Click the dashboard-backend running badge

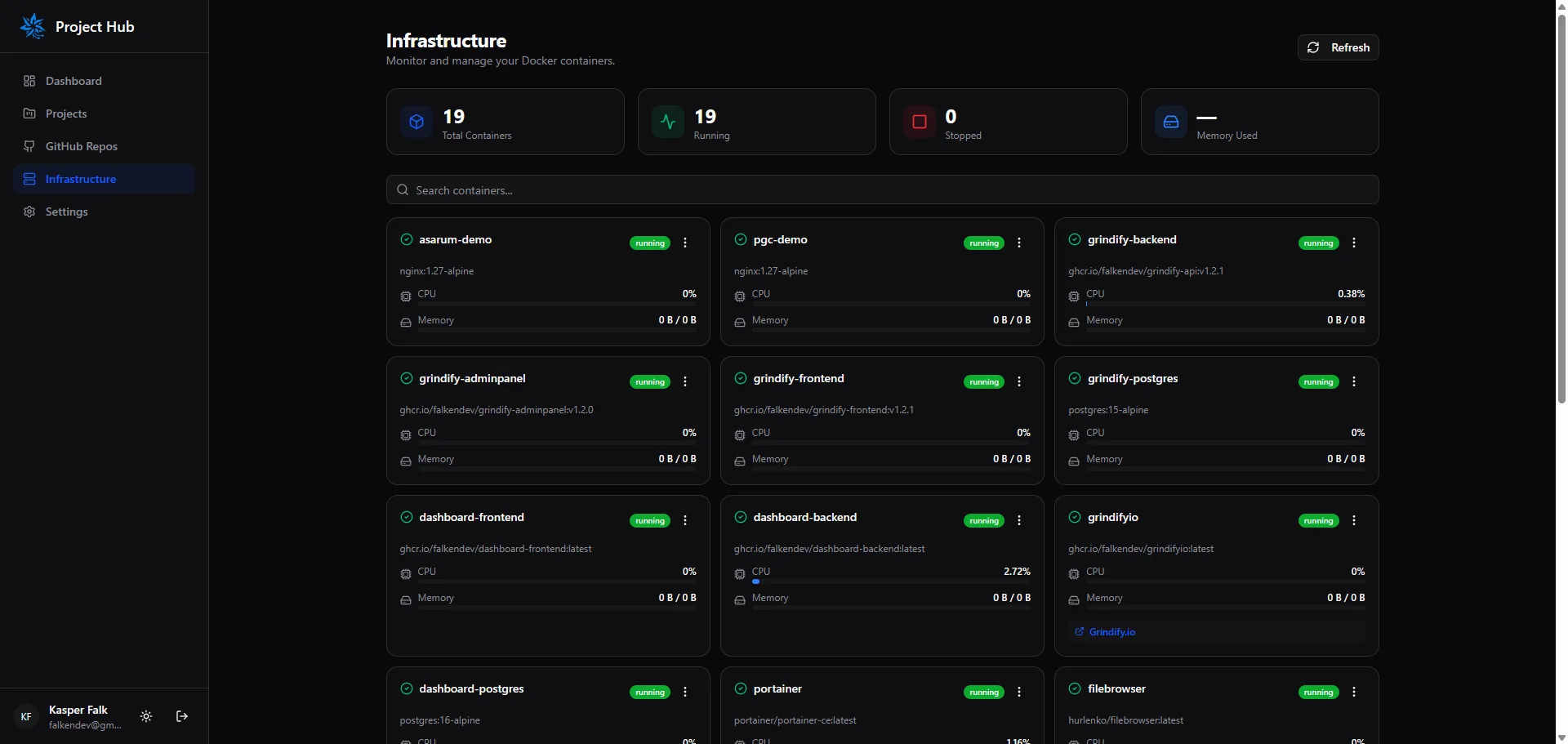984,521
